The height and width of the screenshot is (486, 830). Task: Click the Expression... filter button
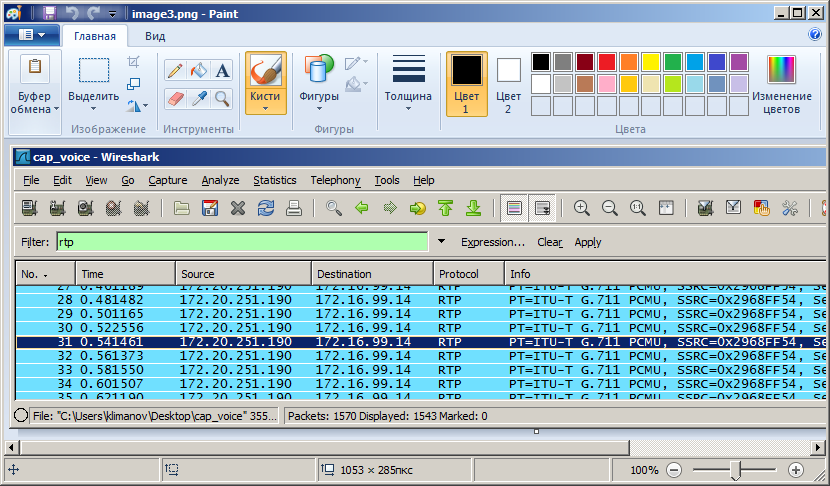493,242
